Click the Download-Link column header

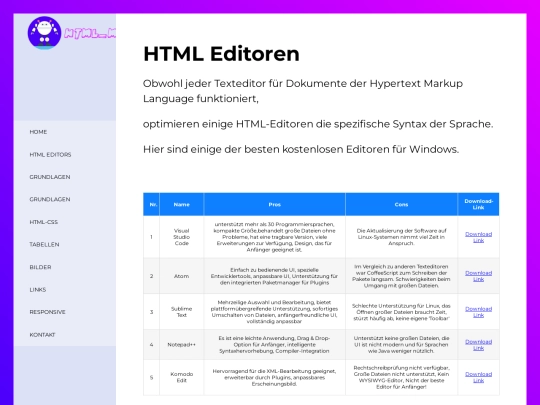(x=478, y=204)
